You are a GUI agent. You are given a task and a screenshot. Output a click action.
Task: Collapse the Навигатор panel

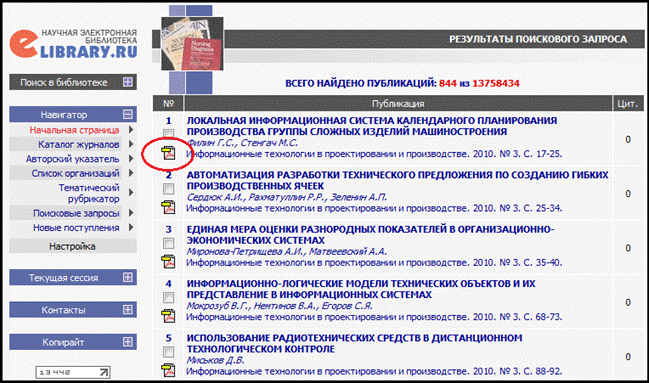[x=128, y=114]
